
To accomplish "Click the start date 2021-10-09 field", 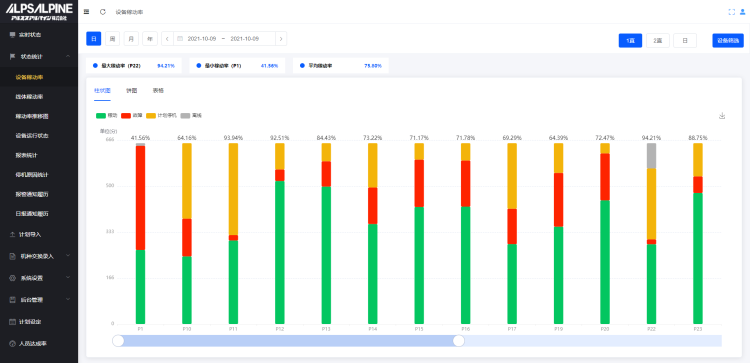I will [202, 39].
